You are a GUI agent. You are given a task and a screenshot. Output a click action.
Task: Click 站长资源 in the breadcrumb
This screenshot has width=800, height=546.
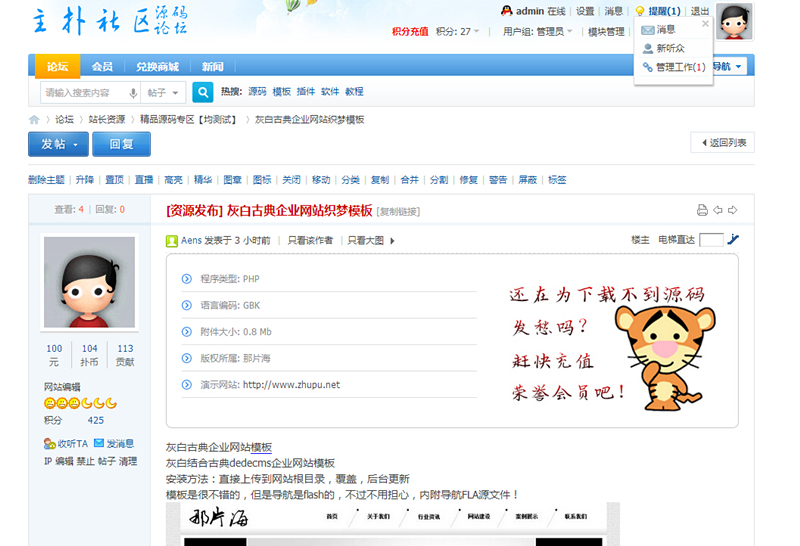[107, 119]
